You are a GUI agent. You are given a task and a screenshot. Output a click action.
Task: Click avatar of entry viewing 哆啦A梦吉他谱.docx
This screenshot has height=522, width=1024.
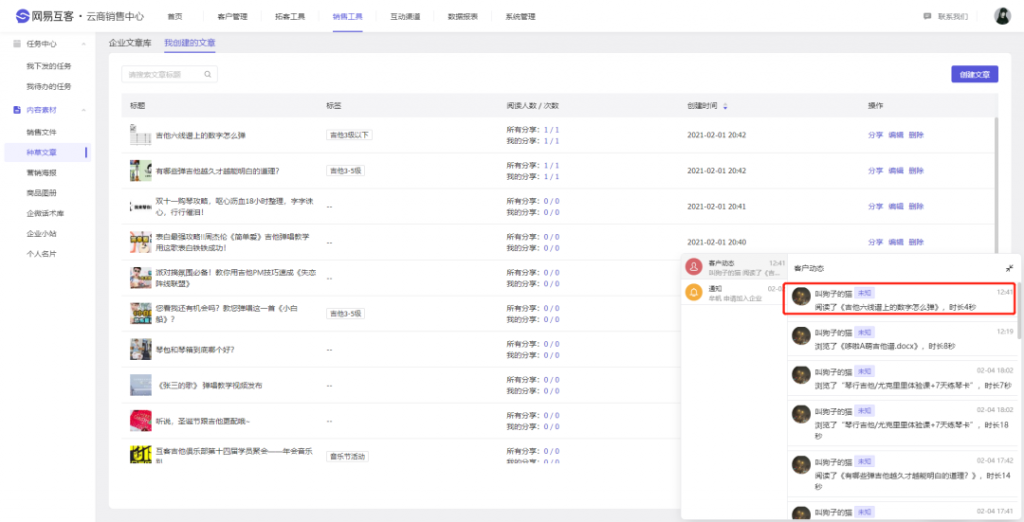point(801,336)
